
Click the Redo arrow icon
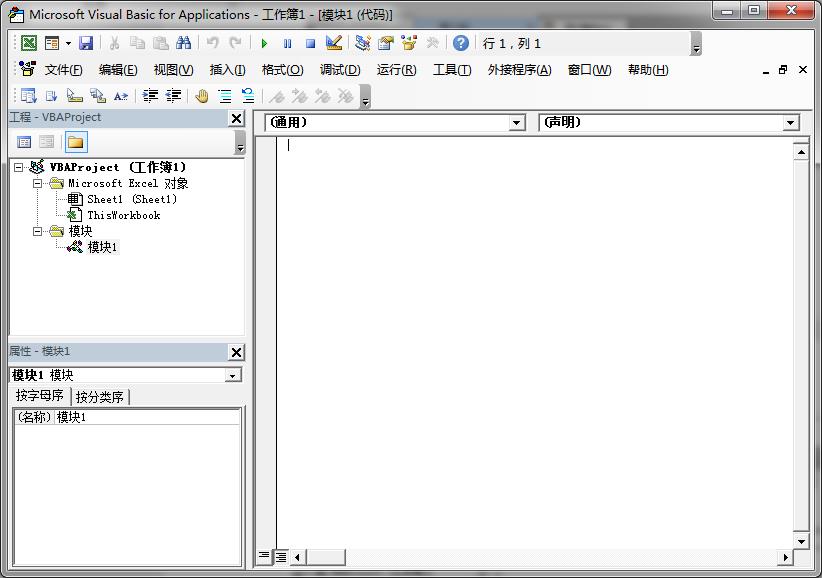pyautogui.click(x=235, y=43)
